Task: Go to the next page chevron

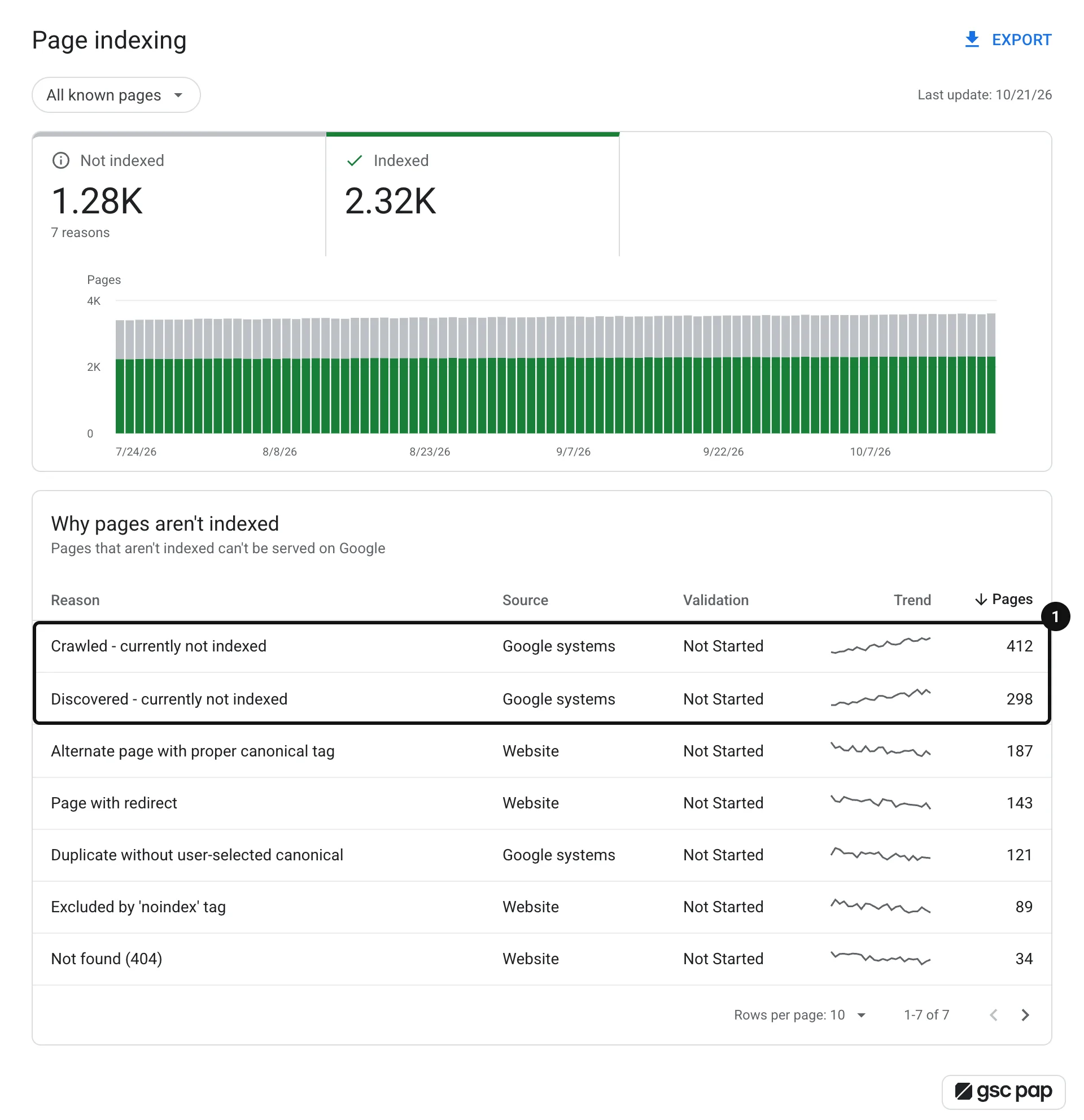Action: point(1025,1015)
